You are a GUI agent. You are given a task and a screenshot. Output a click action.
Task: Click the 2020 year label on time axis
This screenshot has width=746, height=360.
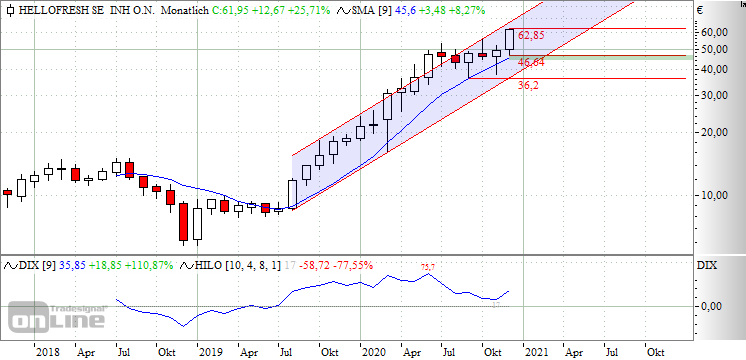[x=374, y=353]
